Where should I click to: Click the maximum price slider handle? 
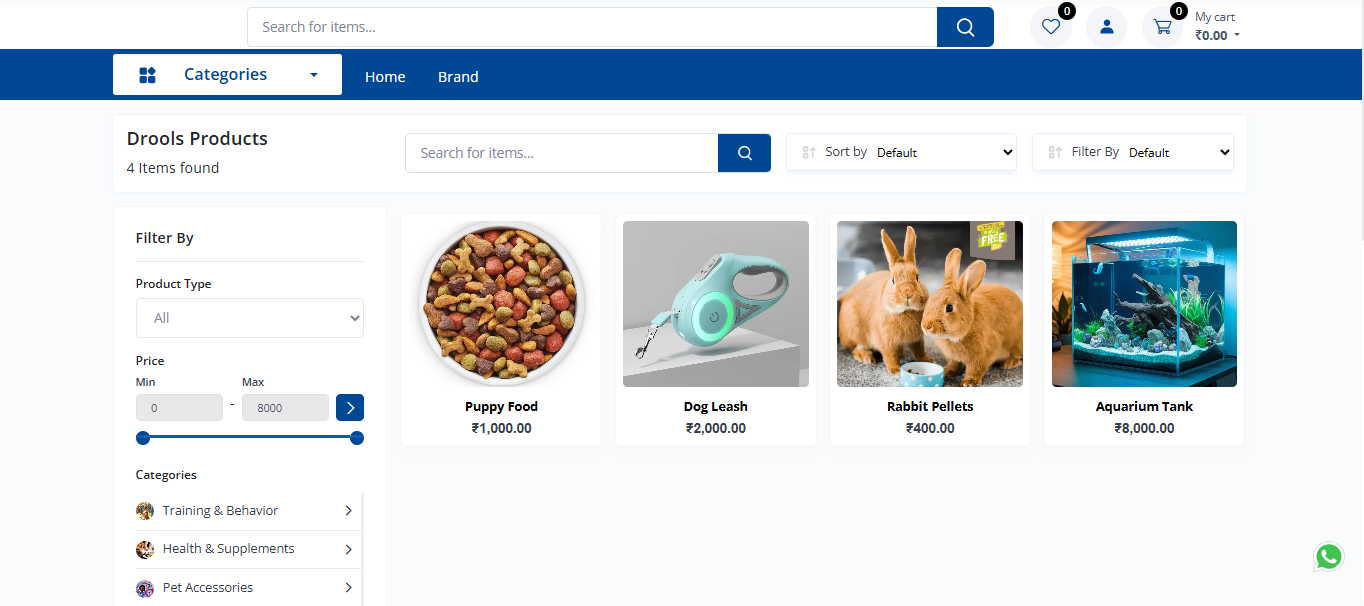tap(357, 438)
